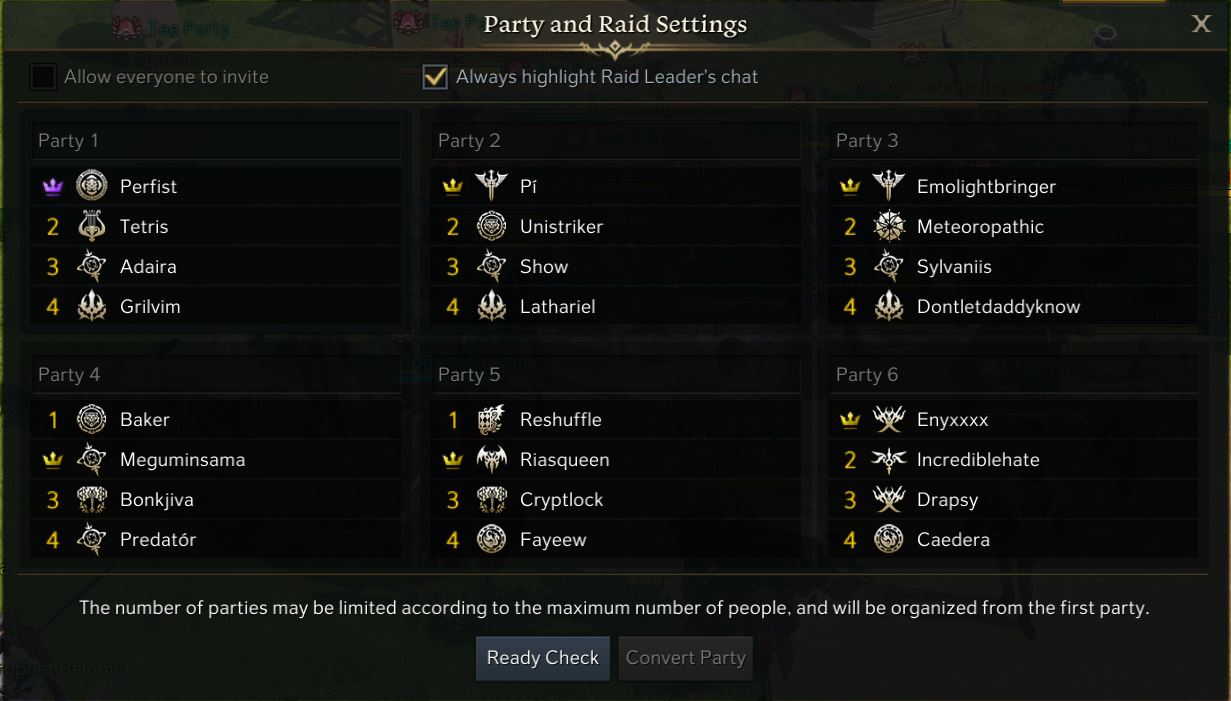Screen dimensions: 1231x701
Task: Click the purple raid leader crown by Perfist
Action: (x=53, y=187)
